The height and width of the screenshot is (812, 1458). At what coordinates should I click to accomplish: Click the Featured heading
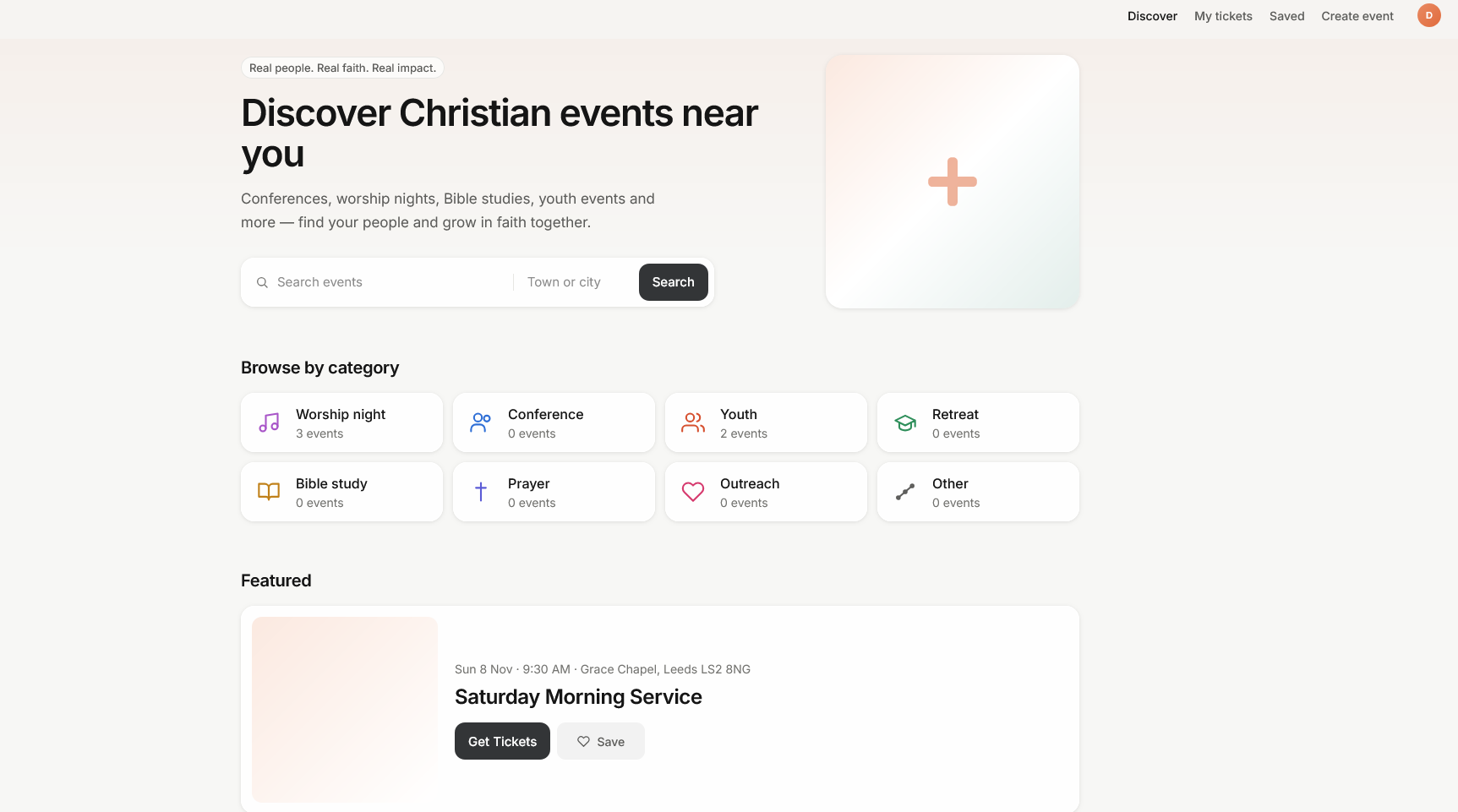pyautogui.click(x=276, y=580)
